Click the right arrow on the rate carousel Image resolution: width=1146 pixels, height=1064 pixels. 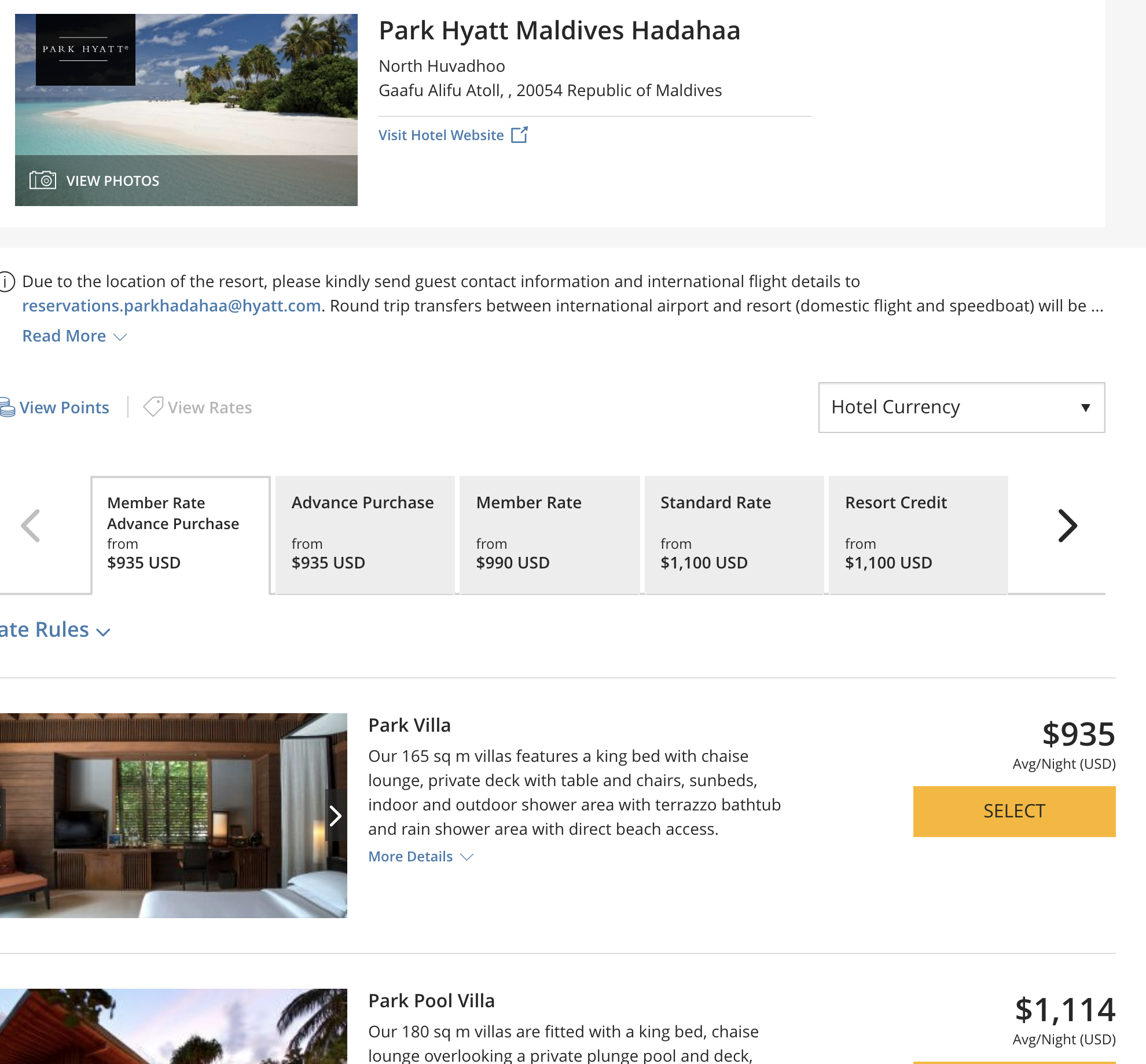[1067, 526]
